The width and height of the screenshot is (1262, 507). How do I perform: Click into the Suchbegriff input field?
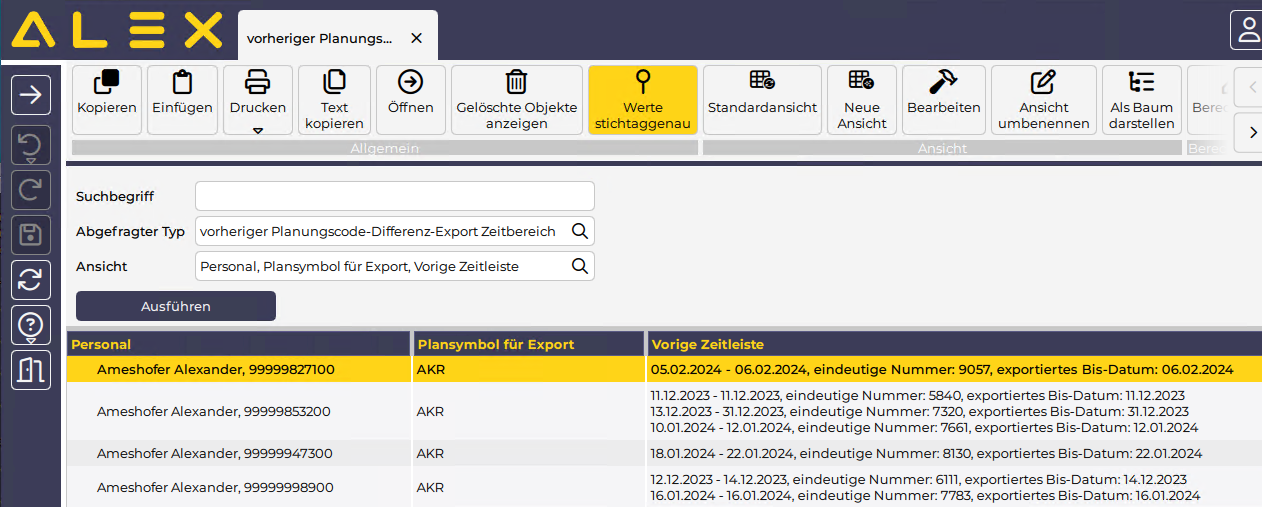click(394, 196)
